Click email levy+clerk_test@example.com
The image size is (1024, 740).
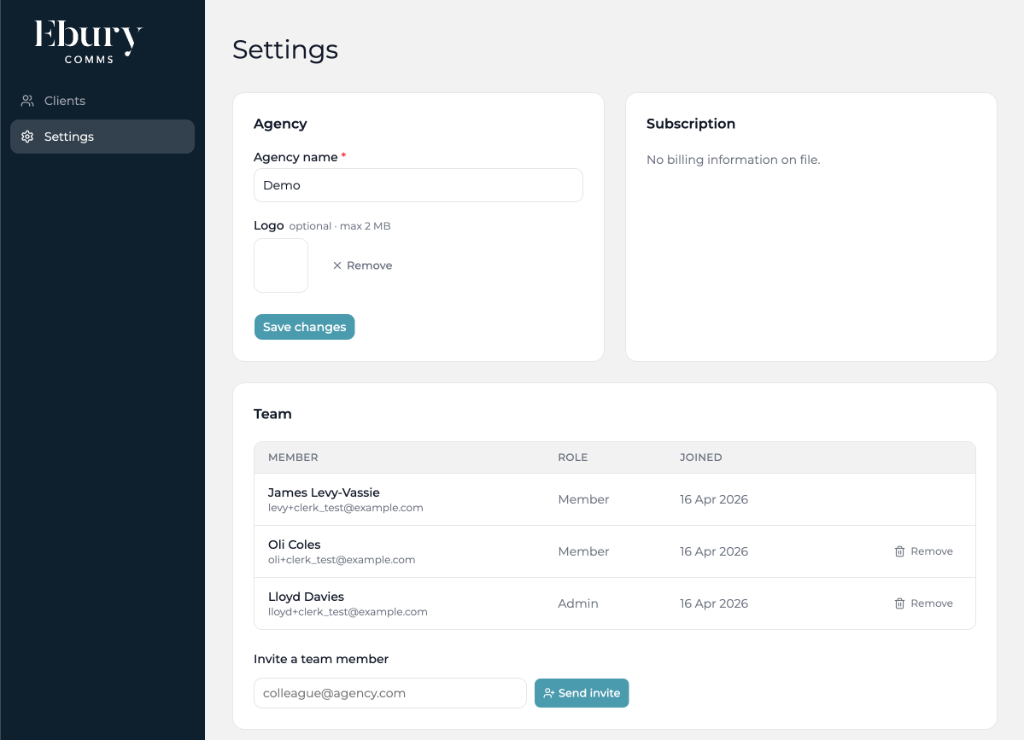(x=345, y=507)
